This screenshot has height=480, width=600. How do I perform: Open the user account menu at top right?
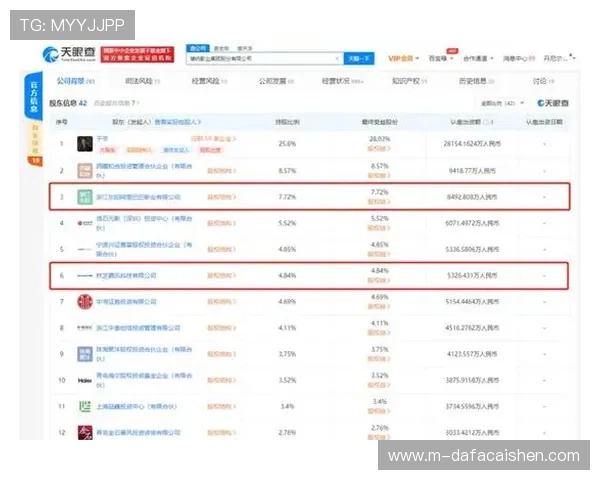[x=559, y=58]
